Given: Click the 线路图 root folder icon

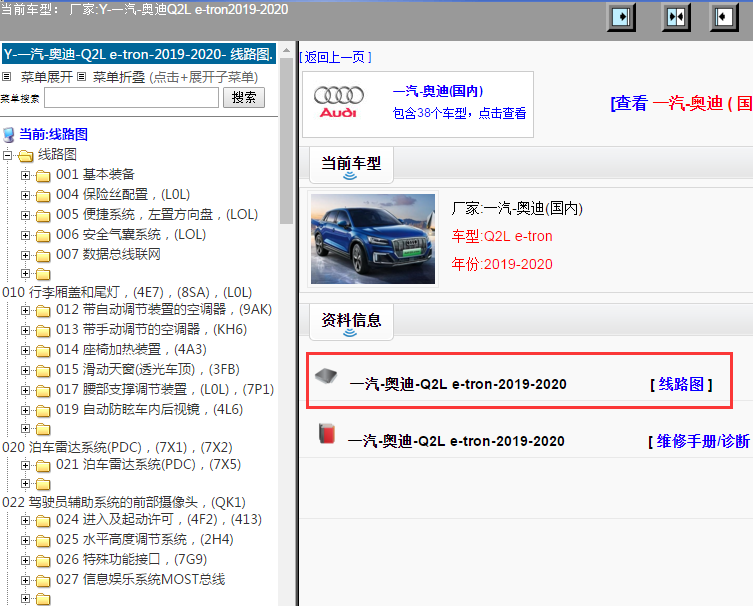Looking at the screenshot, I should point(25,156).
